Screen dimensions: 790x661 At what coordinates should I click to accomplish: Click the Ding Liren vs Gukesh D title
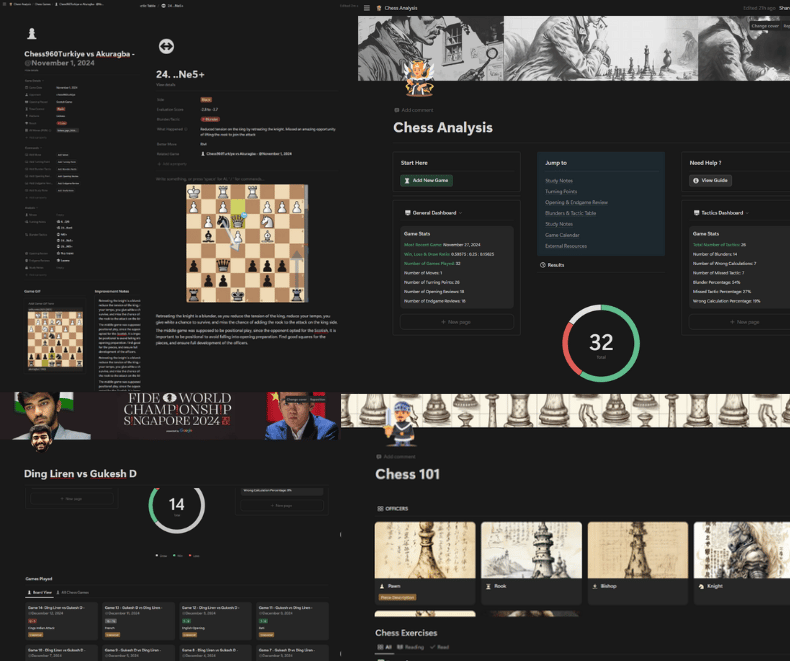(80, 474)
